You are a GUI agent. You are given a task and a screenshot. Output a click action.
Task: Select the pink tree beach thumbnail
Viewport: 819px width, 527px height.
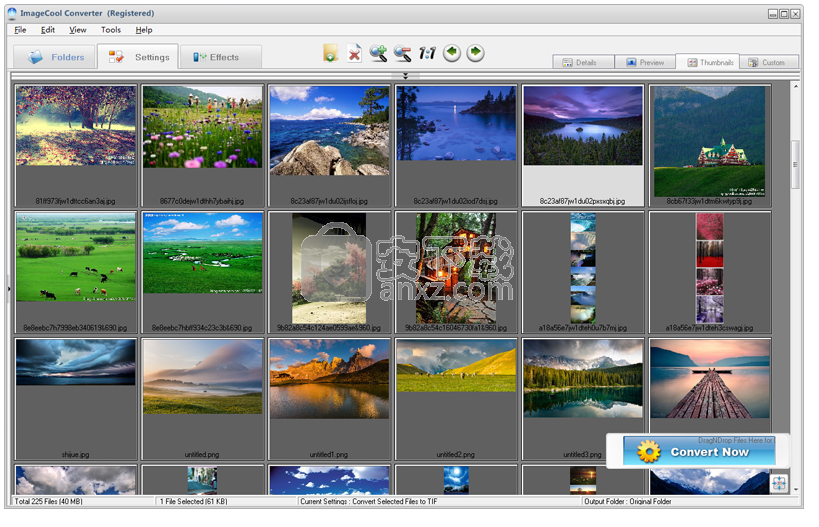click(x=330, y=272)
